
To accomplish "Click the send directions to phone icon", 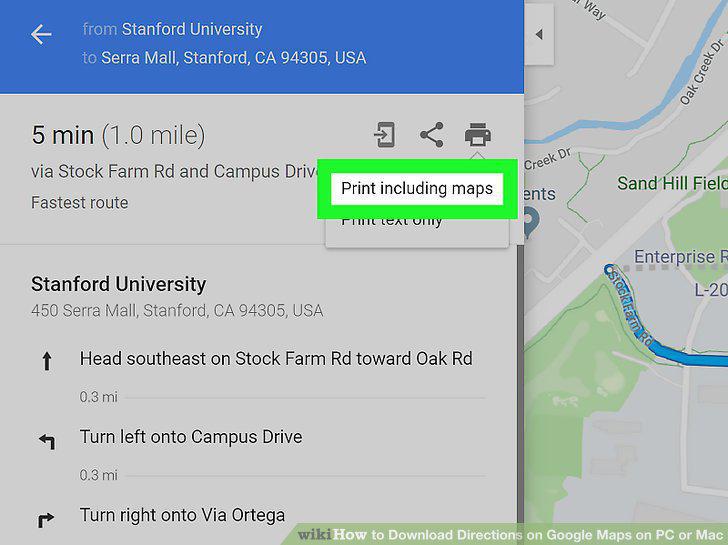I will 385,135.
